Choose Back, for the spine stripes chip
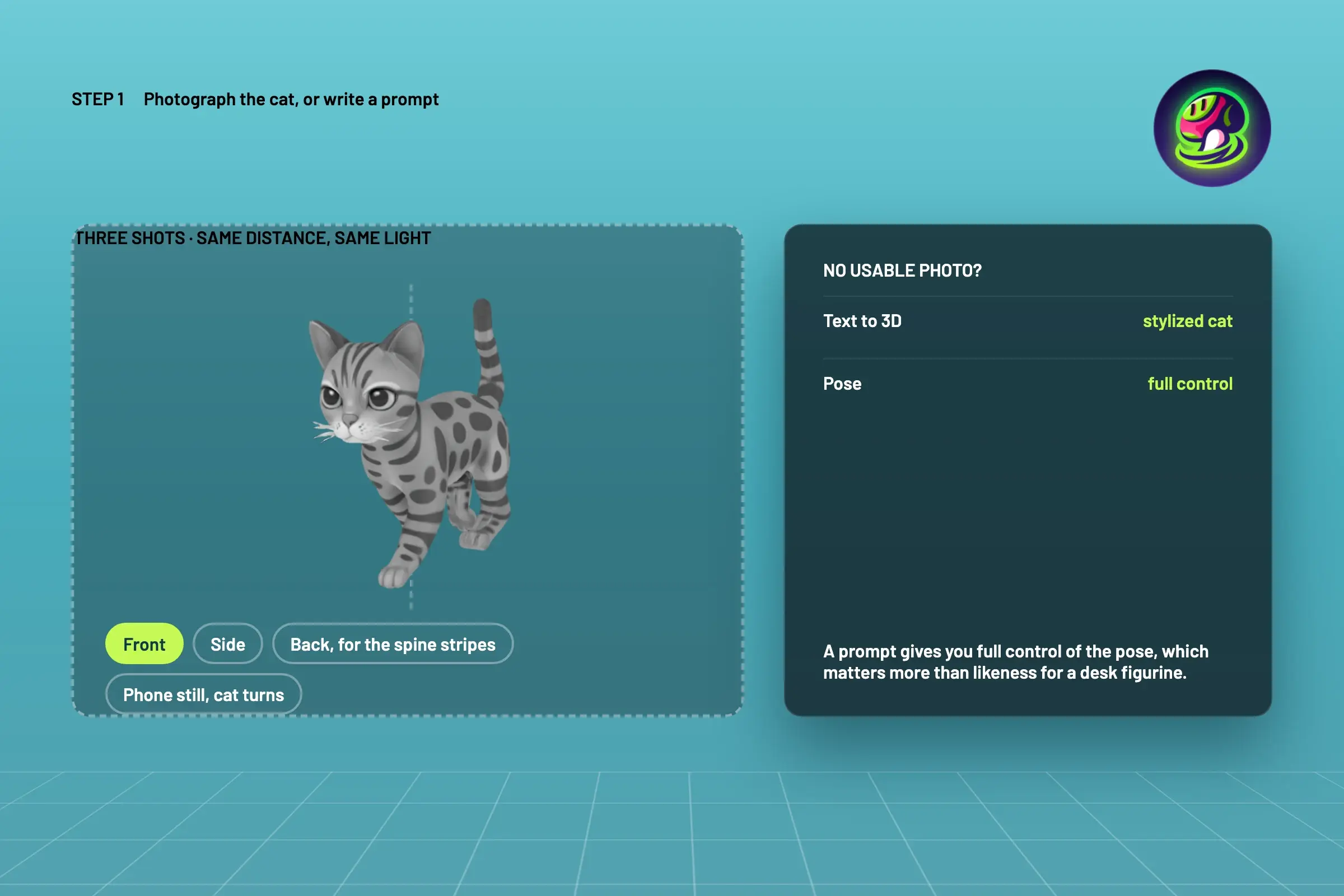 [393, 644]
